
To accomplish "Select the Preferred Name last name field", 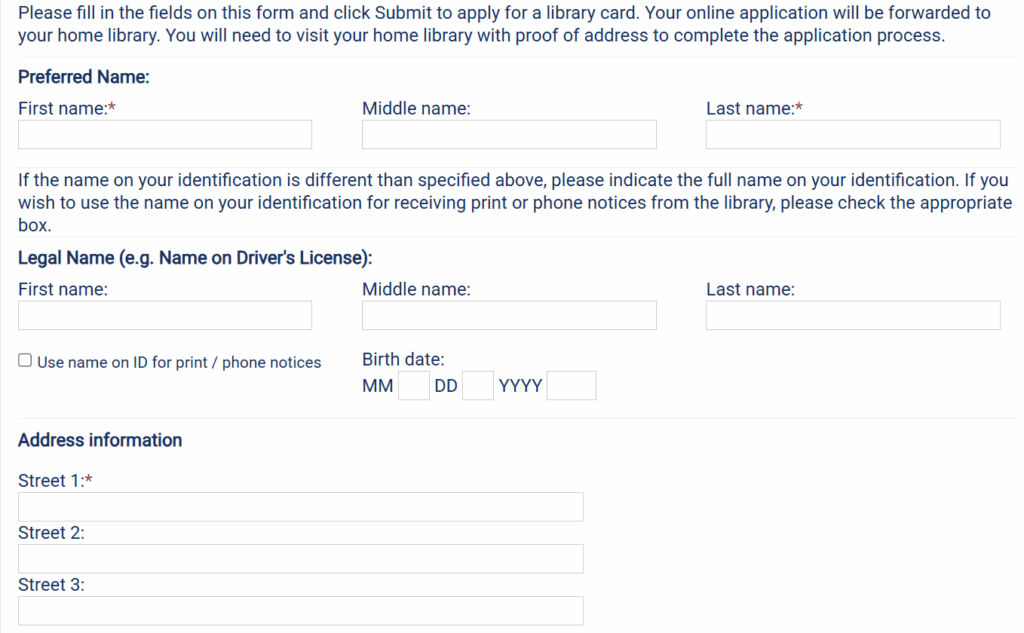I will pos(852,134).
